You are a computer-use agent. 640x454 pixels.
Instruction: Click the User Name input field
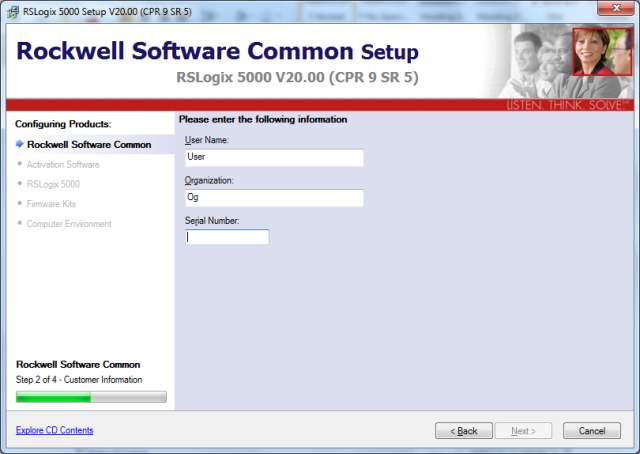(x=274, y=158)
